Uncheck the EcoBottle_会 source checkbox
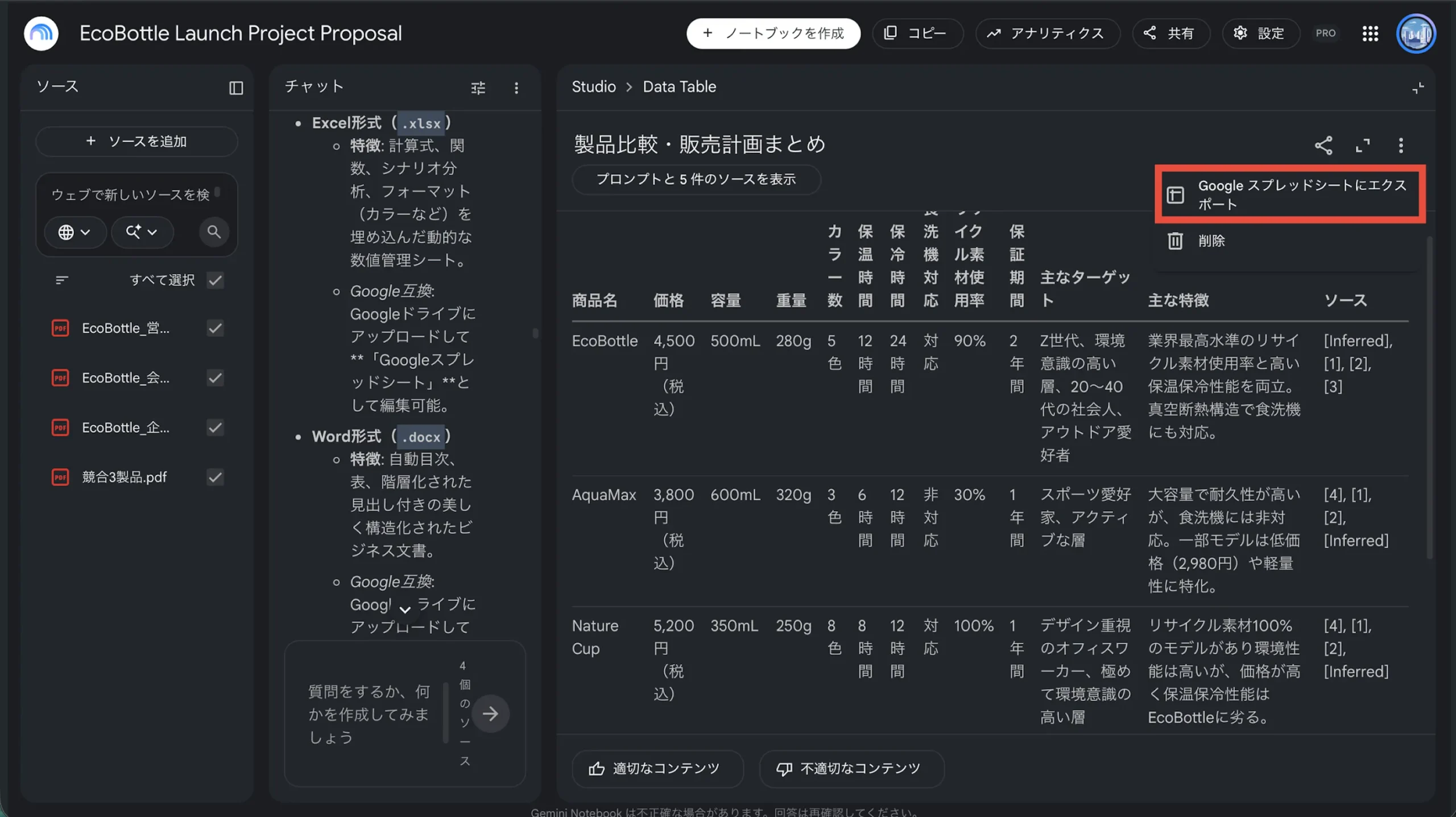The image size is (1456, 817). 215,378
